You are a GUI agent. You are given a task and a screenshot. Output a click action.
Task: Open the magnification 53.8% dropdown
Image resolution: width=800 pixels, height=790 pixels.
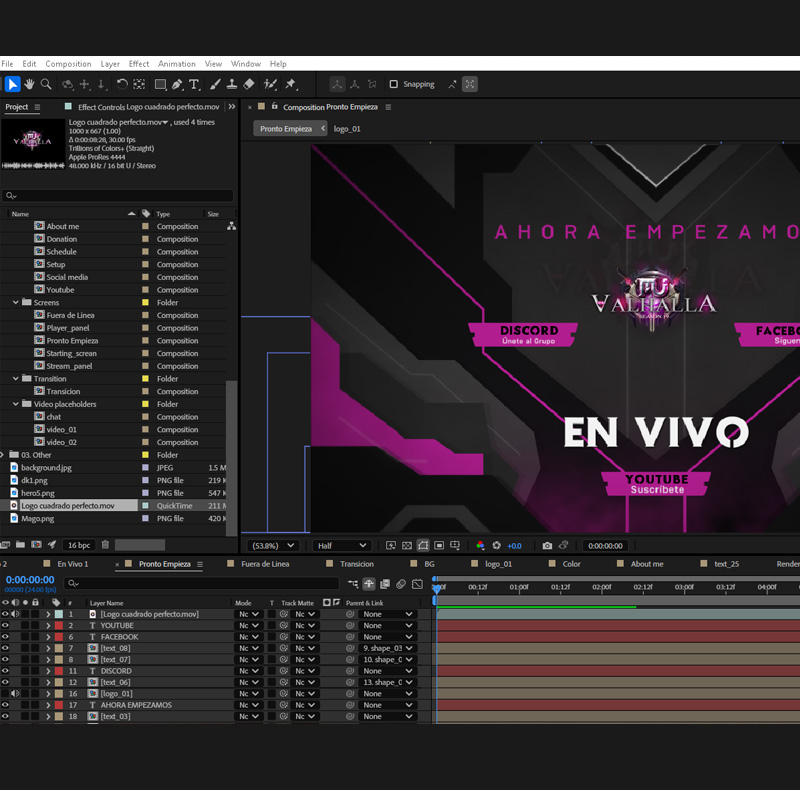pyautogui.click(x=273, y=546)
